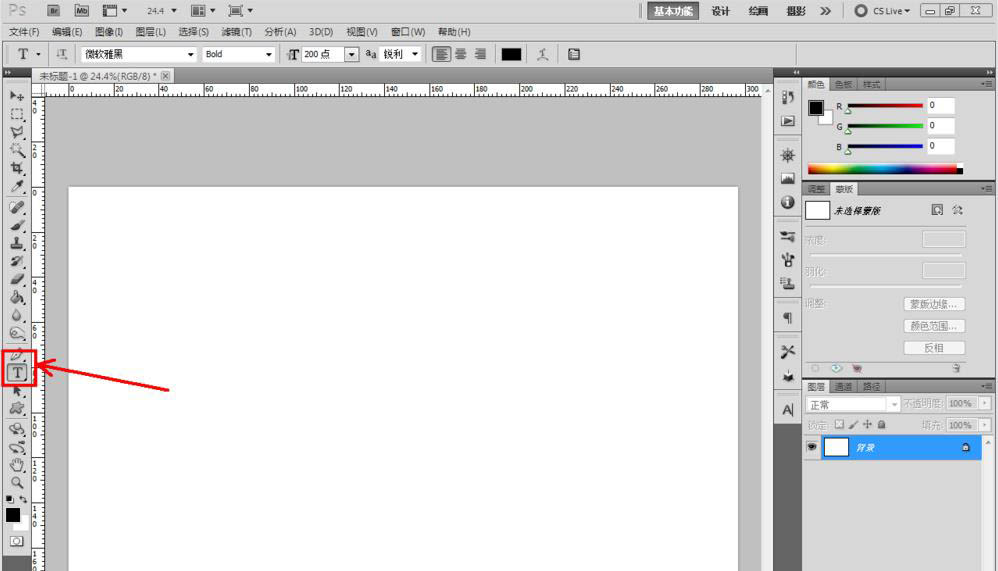Launch Adobe Bridge from top bar

click(x=53, y=11)
